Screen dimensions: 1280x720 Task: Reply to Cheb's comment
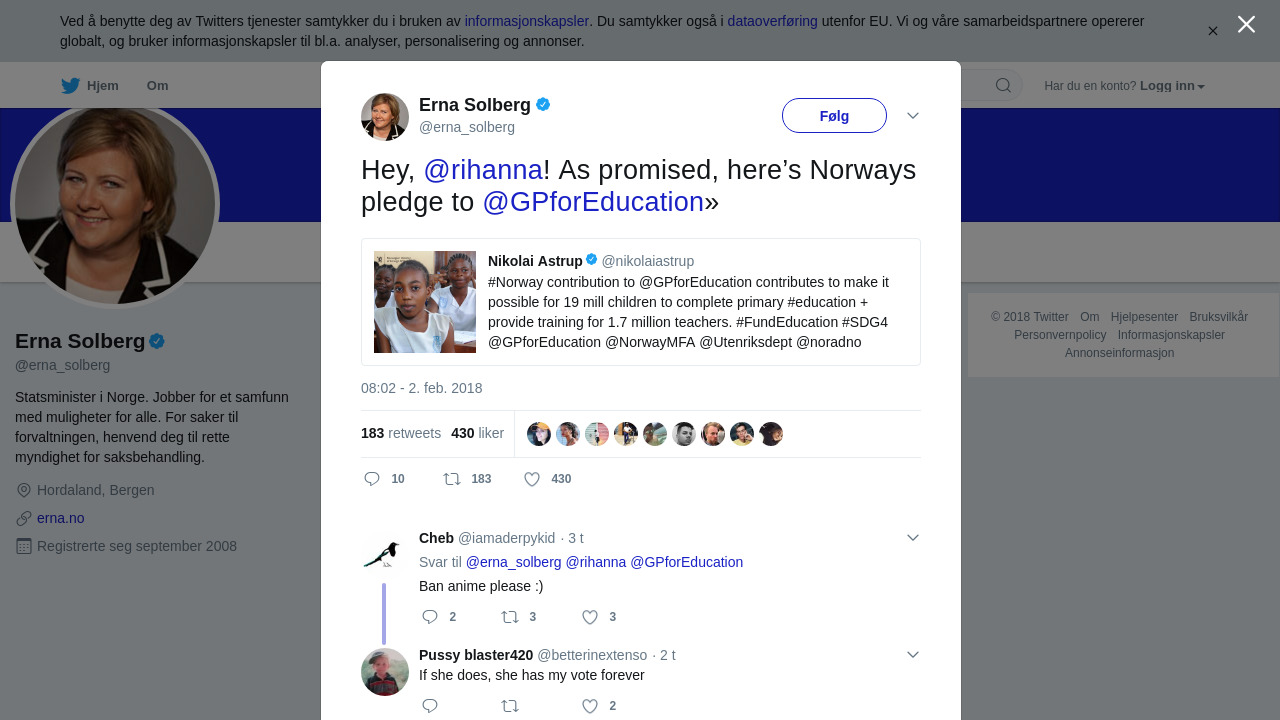coord(430,617)
